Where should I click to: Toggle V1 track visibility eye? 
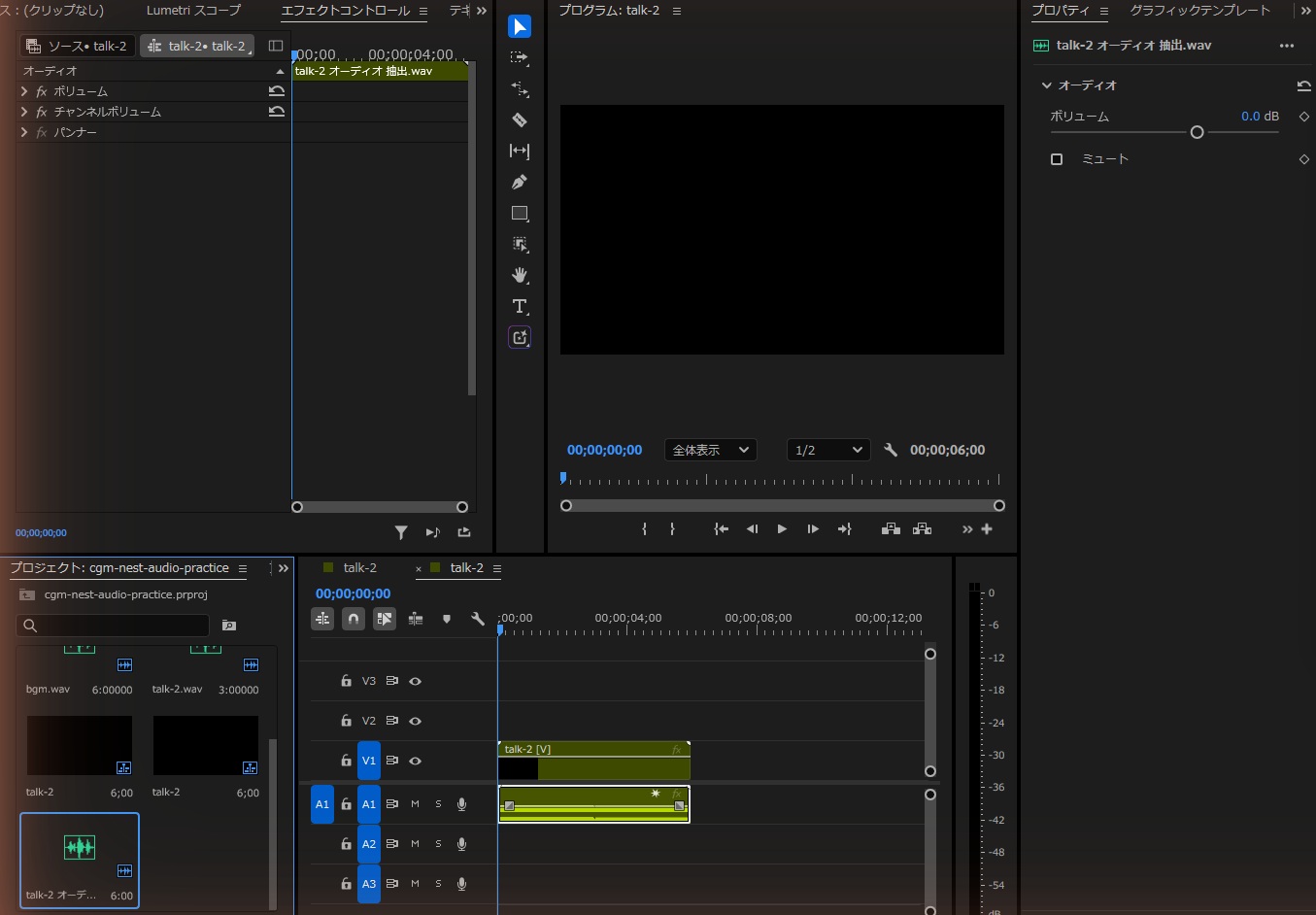(x=416, y=762)
